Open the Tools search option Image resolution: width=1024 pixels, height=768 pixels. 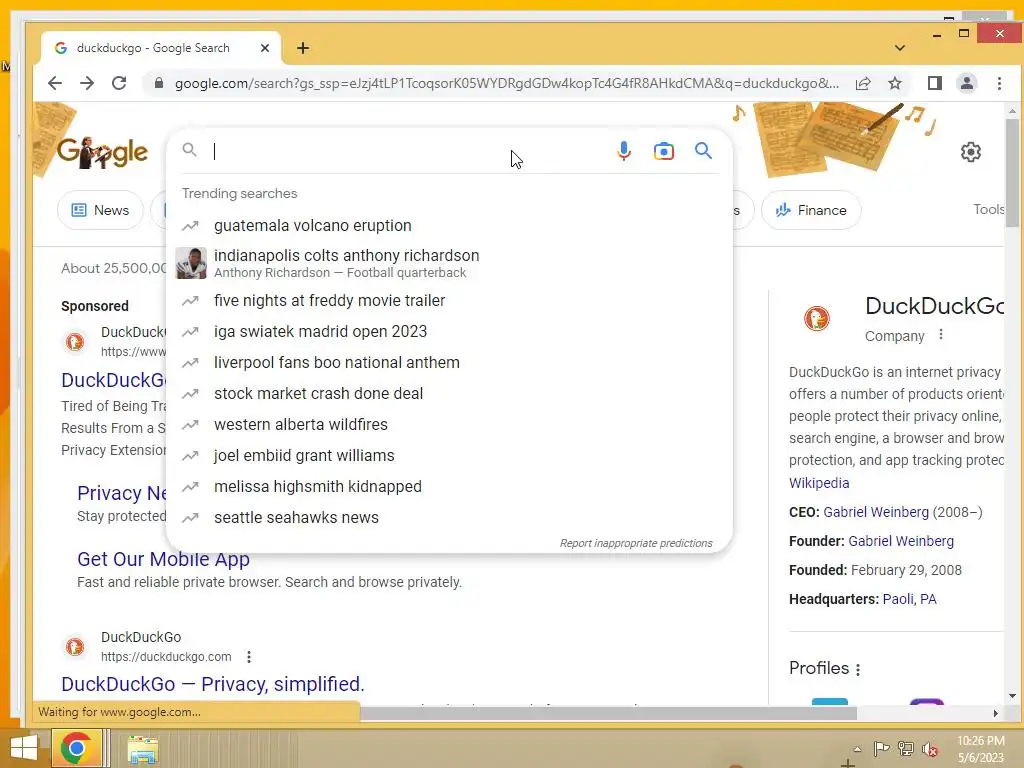[989, 209]
